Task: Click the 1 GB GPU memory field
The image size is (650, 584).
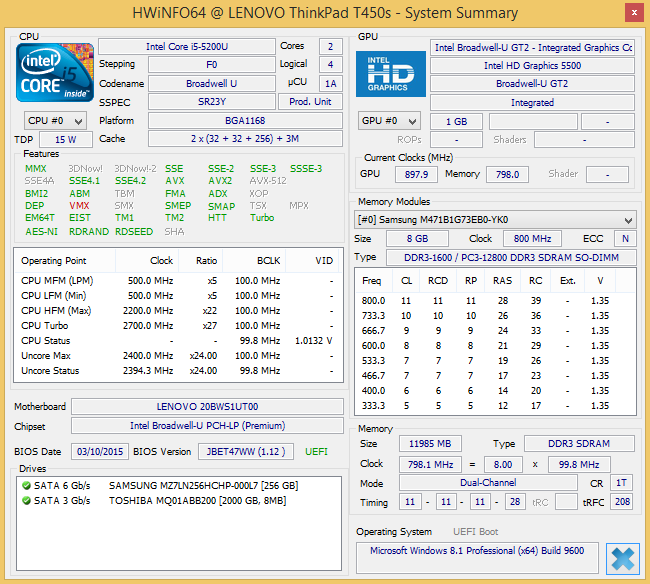Action: [456, 122]
